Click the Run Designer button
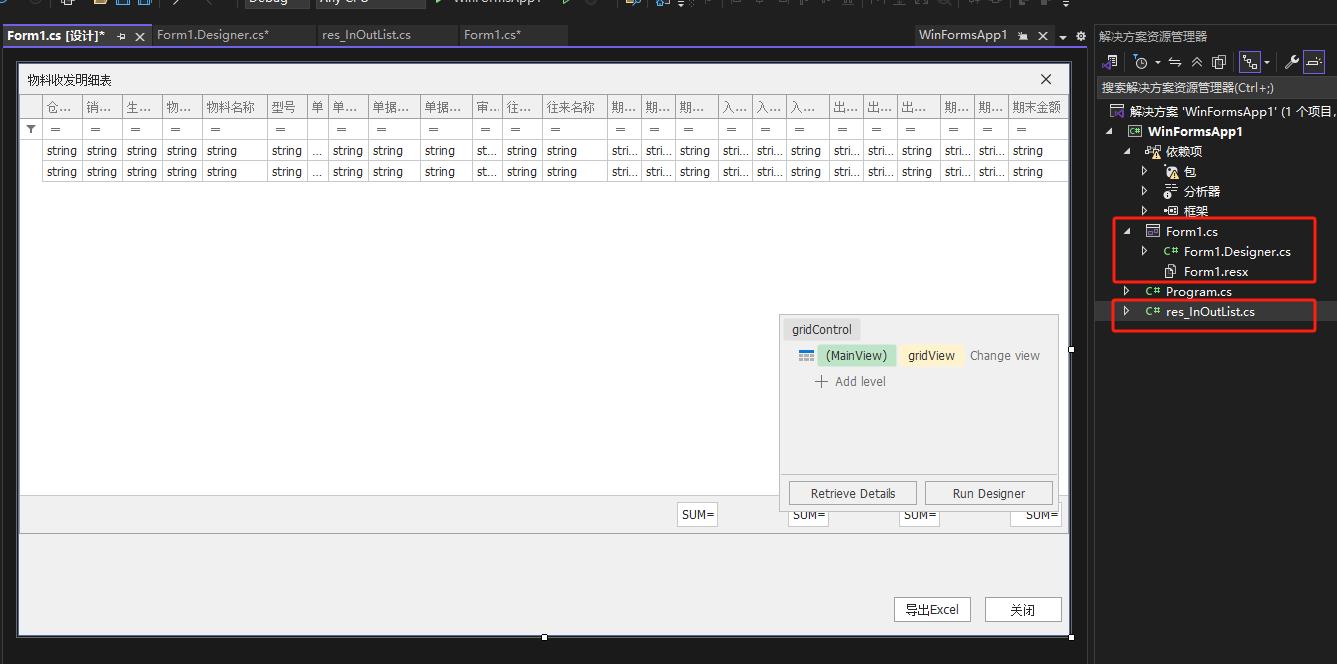Viewport: 1337px width, 664px height. (988, 492)
